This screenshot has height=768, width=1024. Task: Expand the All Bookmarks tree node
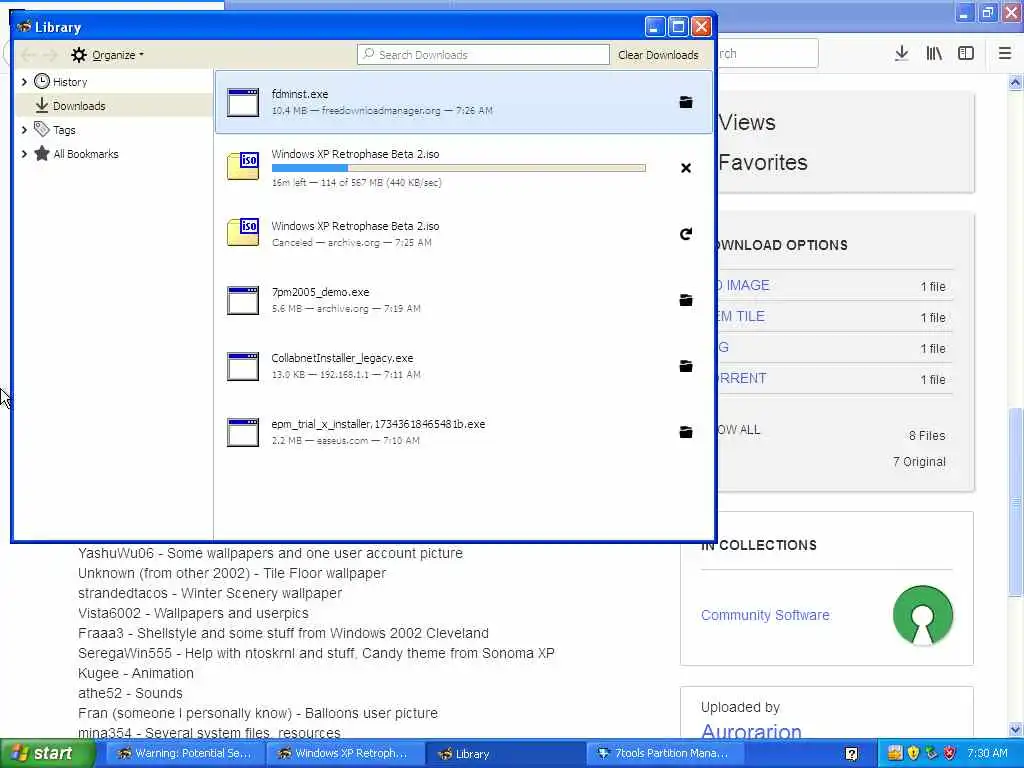click(x=24, y=154)
